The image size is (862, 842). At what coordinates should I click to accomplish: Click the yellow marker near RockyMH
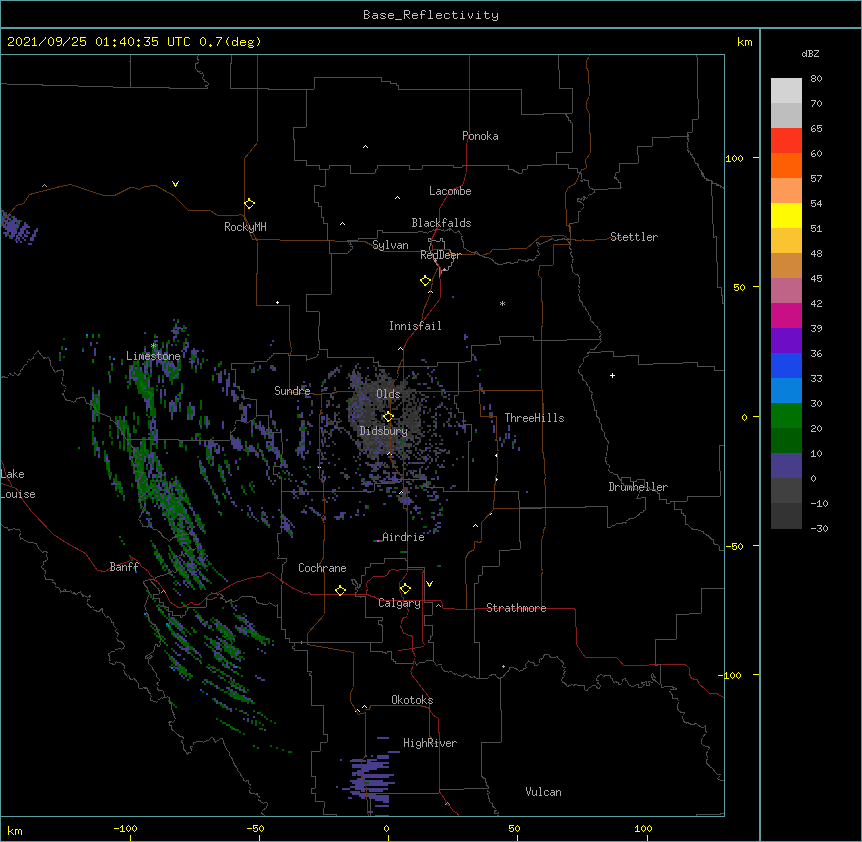pyautogui.click(x=249, y=204)
